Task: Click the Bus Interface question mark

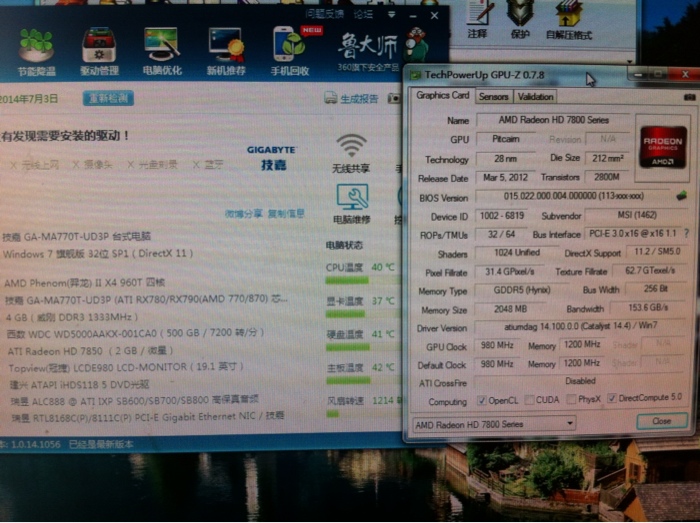Action: tap(686, 233)
